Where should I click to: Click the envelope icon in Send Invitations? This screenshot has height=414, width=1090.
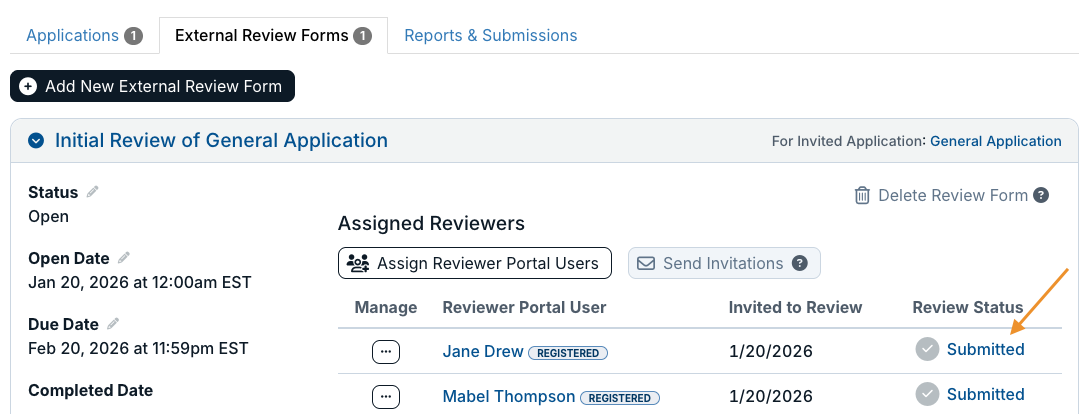tap(646, 264)
